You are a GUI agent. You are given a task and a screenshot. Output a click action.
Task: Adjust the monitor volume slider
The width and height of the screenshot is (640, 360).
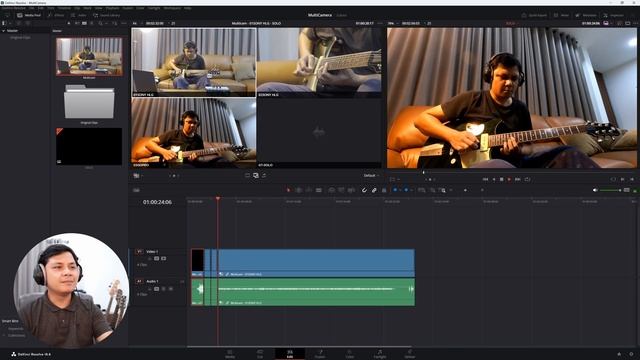610,190
